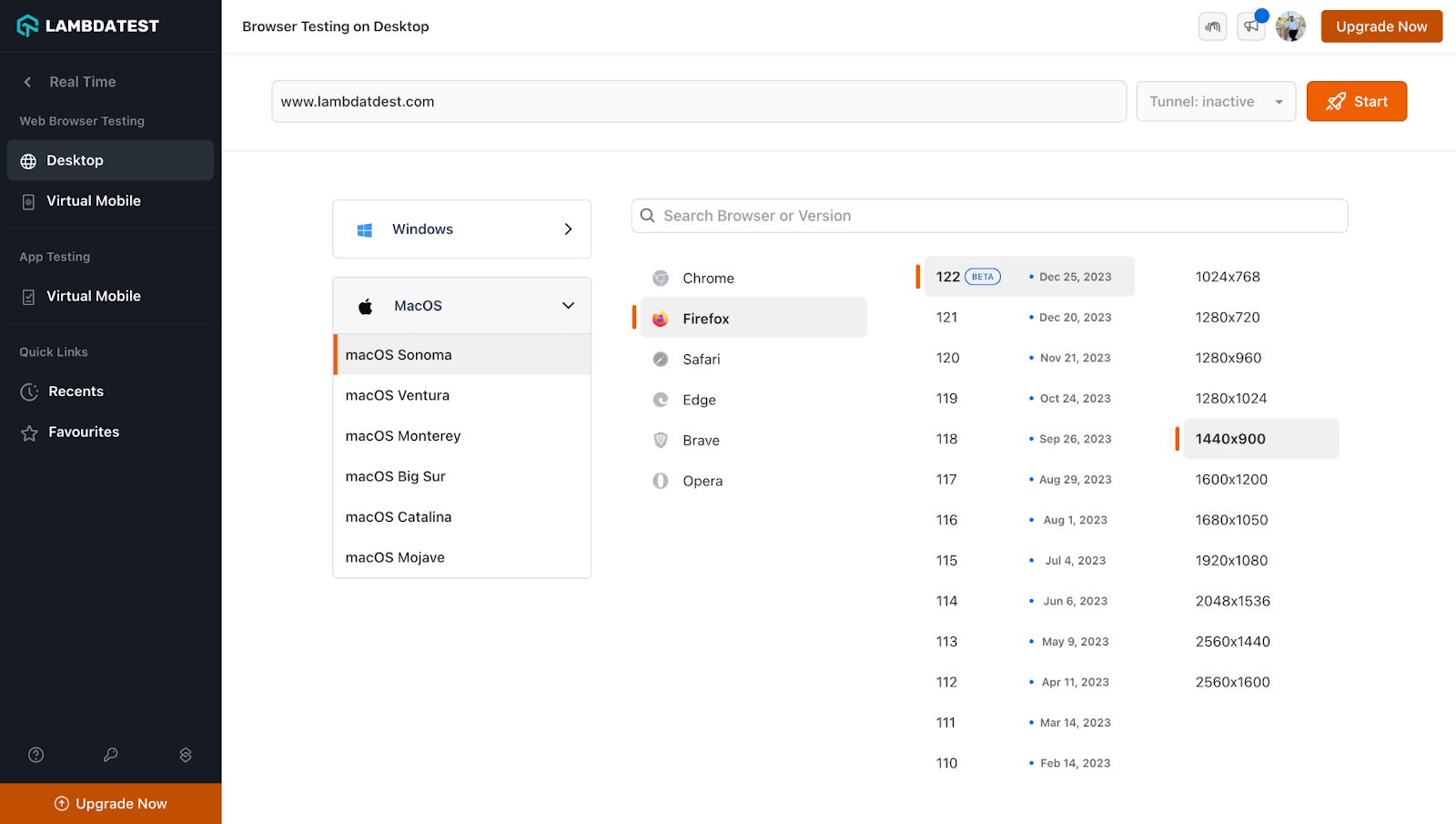Select macOS Ventura from the list
The image size is (1456, 824).
(x=398, y=396)
